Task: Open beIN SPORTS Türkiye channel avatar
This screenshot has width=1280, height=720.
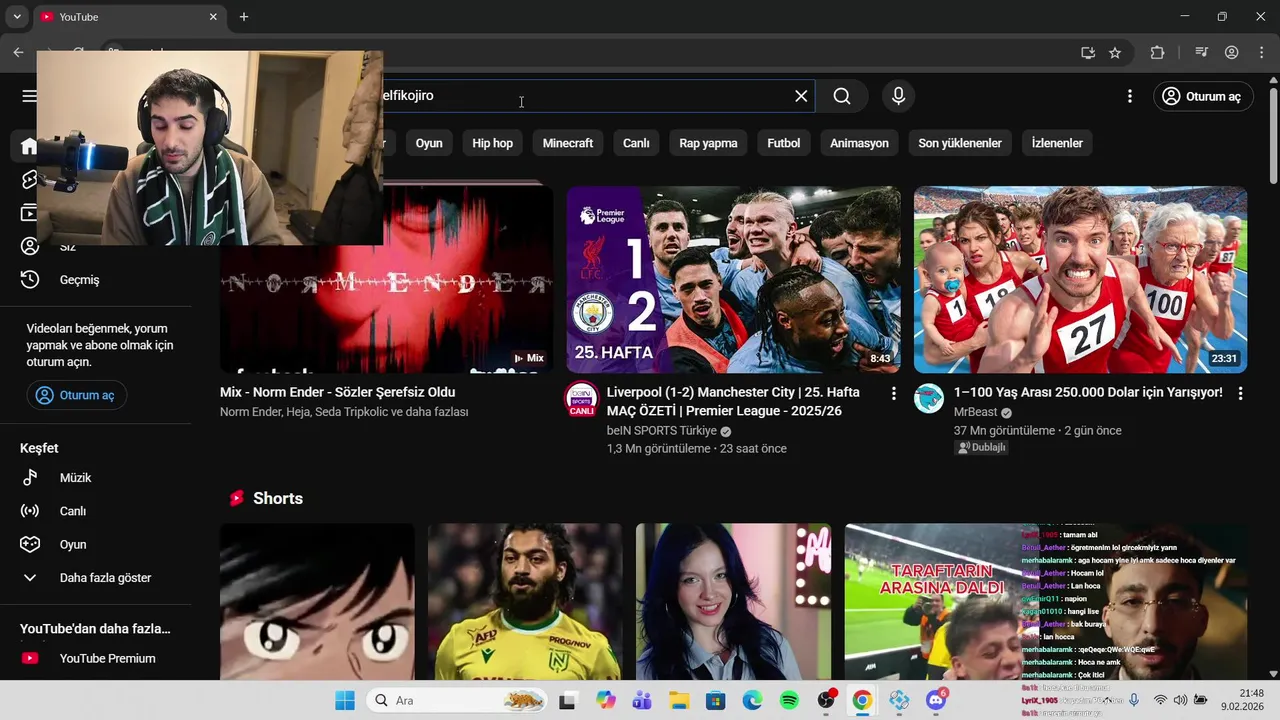Action: pyautogui.click(x=582, y=399)
